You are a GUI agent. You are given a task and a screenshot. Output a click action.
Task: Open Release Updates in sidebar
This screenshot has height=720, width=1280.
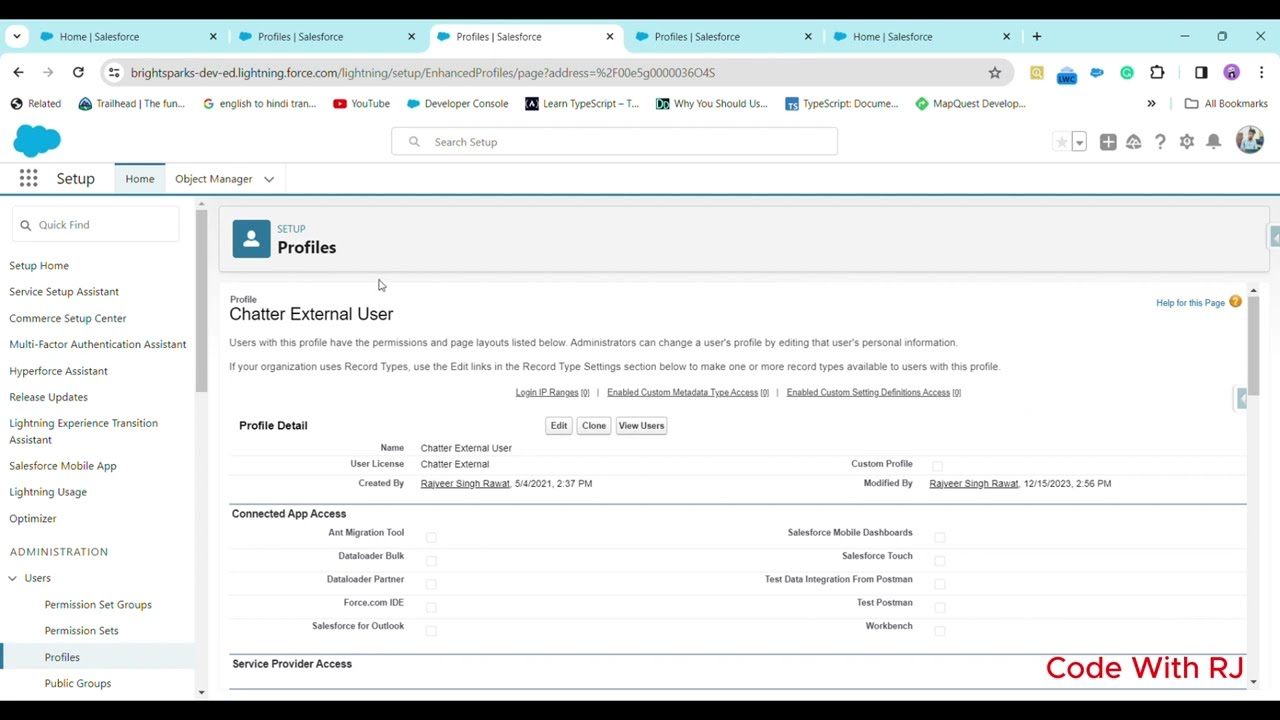coord(48,397)
